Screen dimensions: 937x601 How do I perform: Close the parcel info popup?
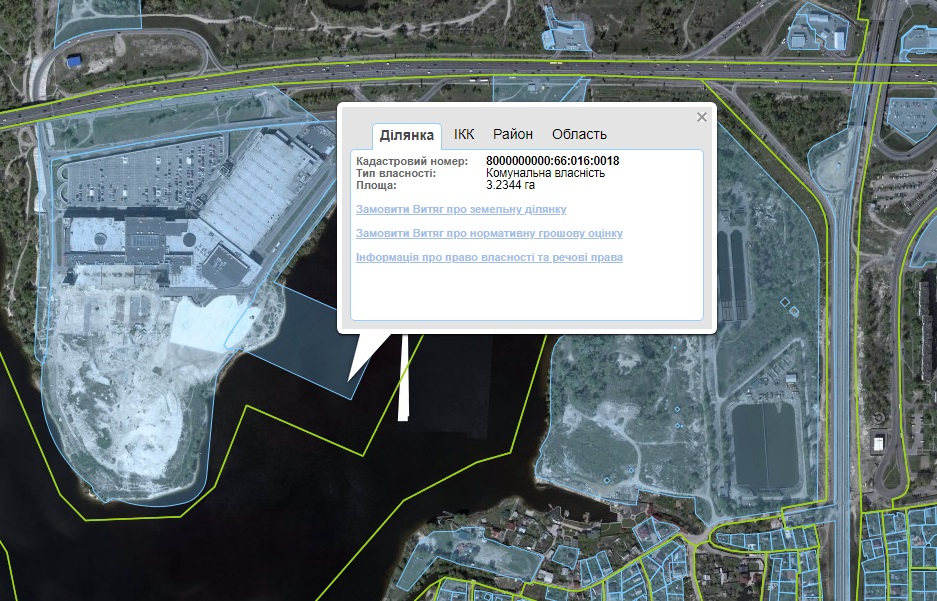[701, 117]
